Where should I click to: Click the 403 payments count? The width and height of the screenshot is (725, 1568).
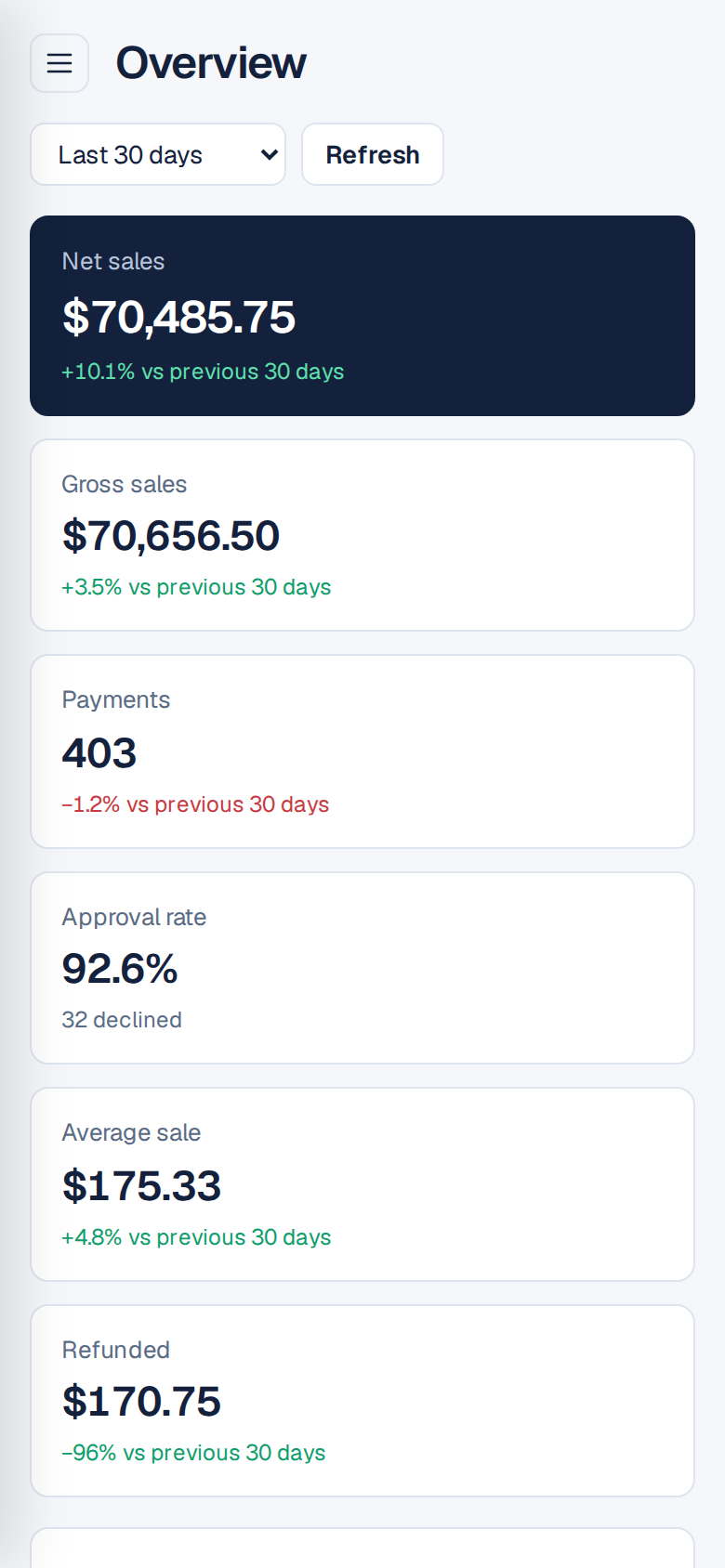coord(99,752)
